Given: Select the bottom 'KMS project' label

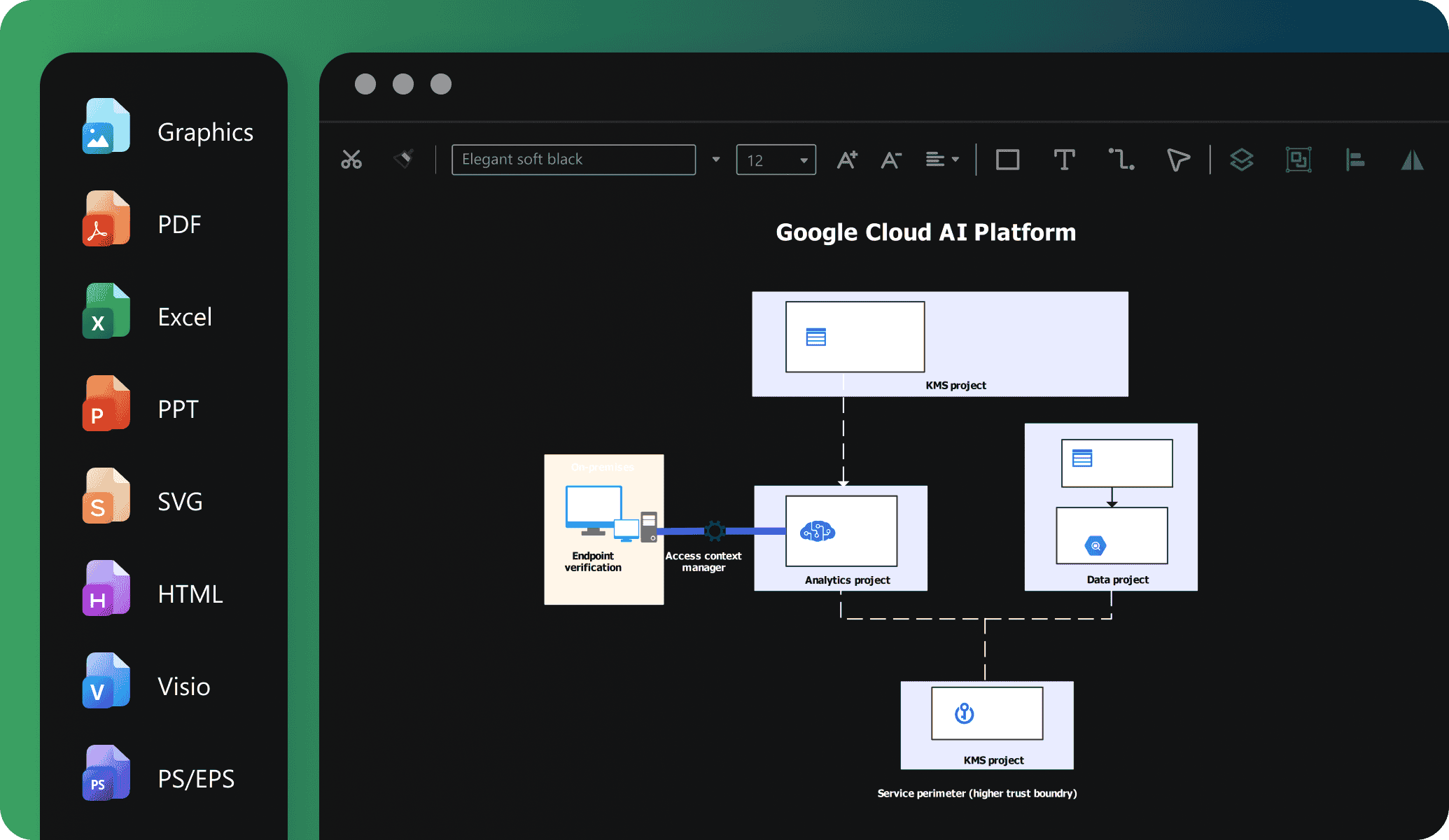Looking at the screenshot, I should (993, 760).
